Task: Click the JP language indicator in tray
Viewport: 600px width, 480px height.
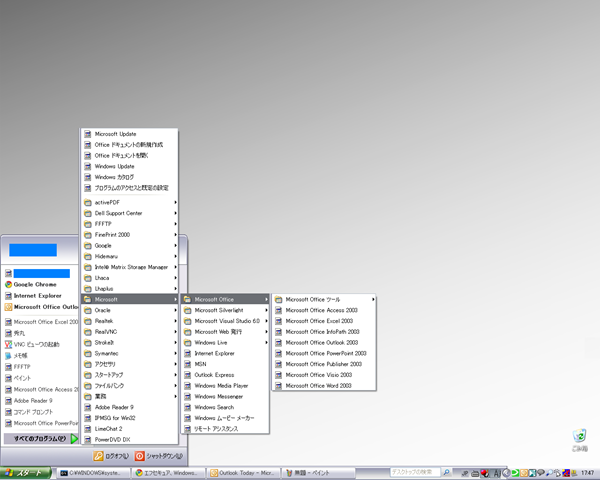Action: click(x=465, y=473)
